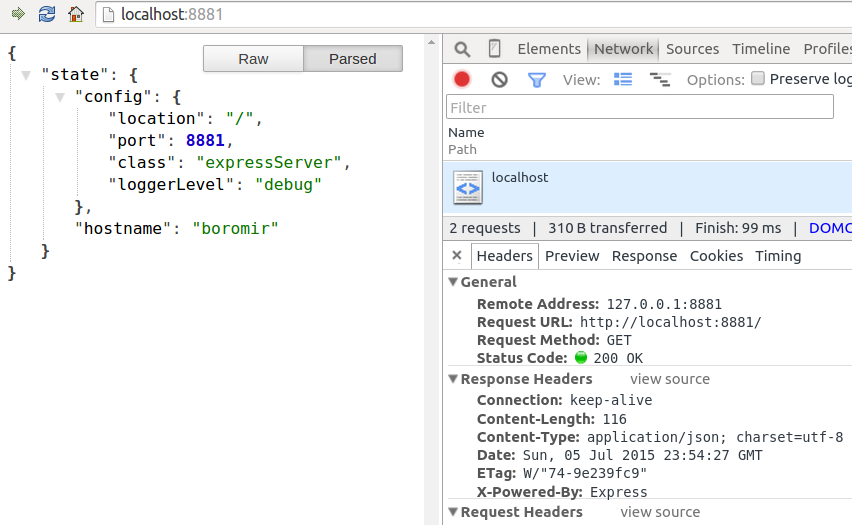Activate the DevTools inspect element magnifier
The width and height of the screenshot is (852, 525).
(x=462, y=49)
